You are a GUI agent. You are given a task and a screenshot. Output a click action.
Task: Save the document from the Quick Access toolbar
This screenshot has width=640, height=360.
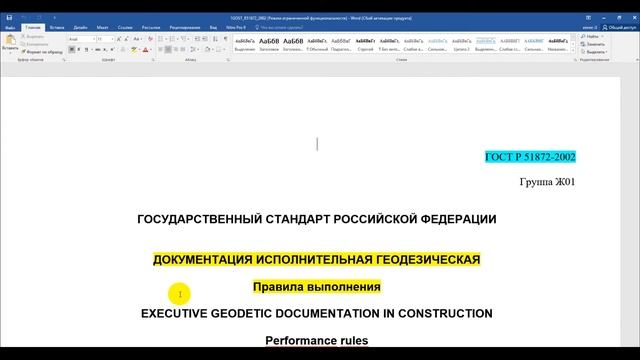click(x=9, y=18)
